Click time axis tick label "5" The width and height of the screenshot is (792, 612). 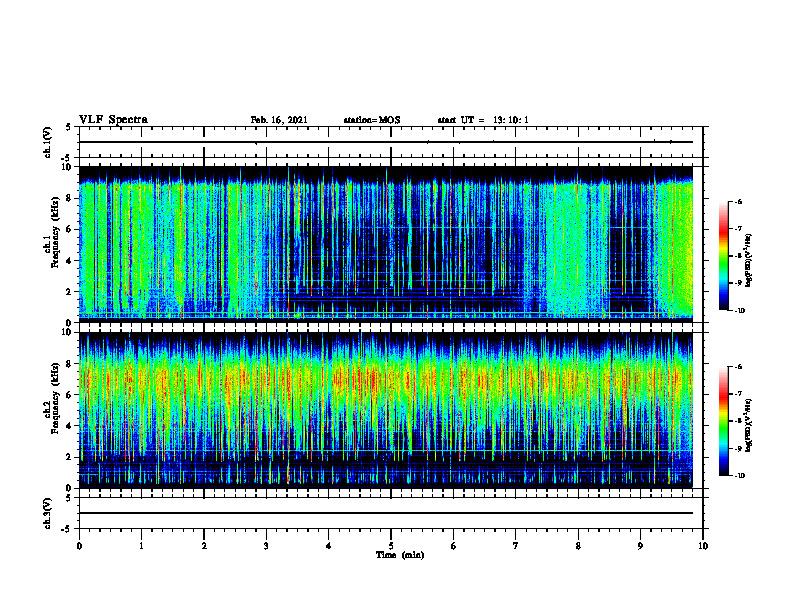pos(391,546)
